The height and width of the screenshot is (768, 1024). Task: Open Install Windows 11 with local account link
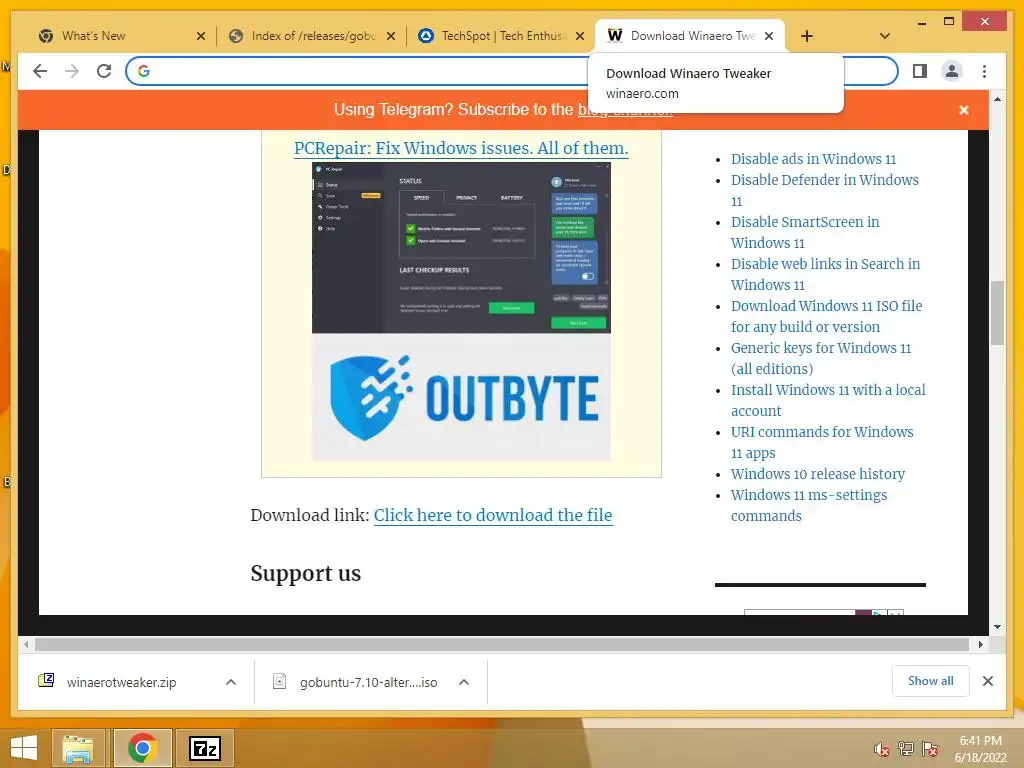point(827,400)
